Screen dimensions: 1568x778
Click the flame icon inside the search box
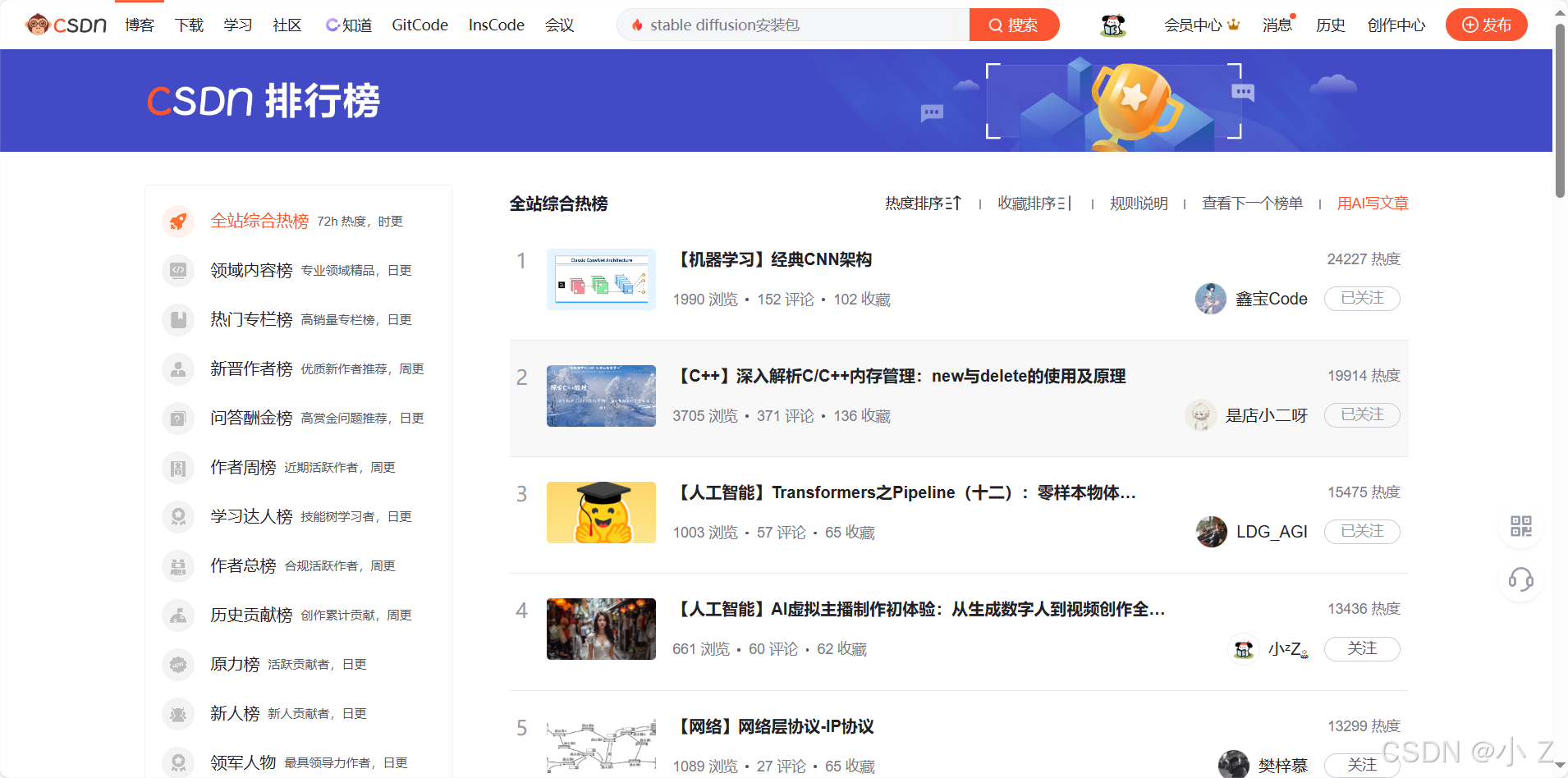coord(637,25)
